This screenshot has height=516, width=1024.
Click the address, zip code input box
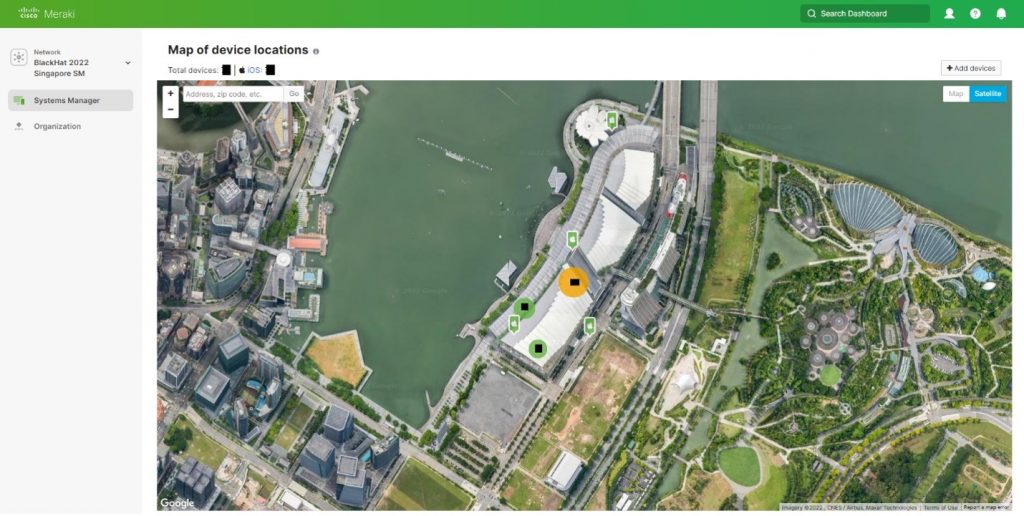pos(233,94)
